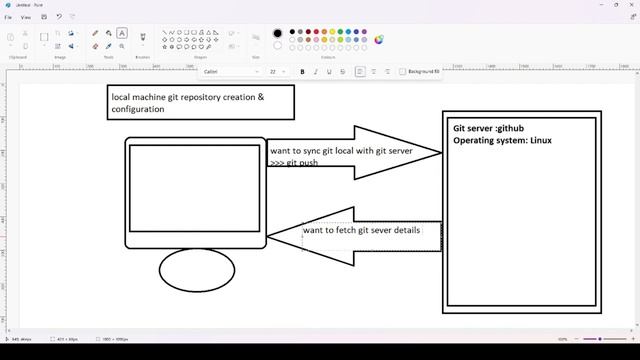Click the Copy icon

click(25, 46)
